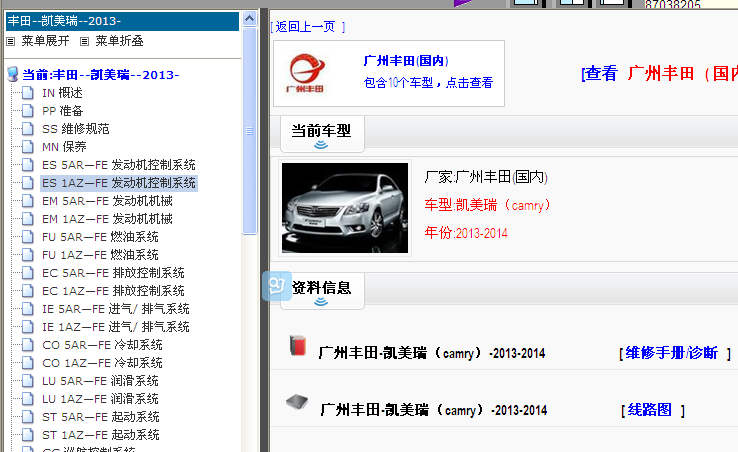Click page icon beside CO 5AR-FE 冷却系统
The height and width of the screenshot is (452, 738).
point(28,345)
